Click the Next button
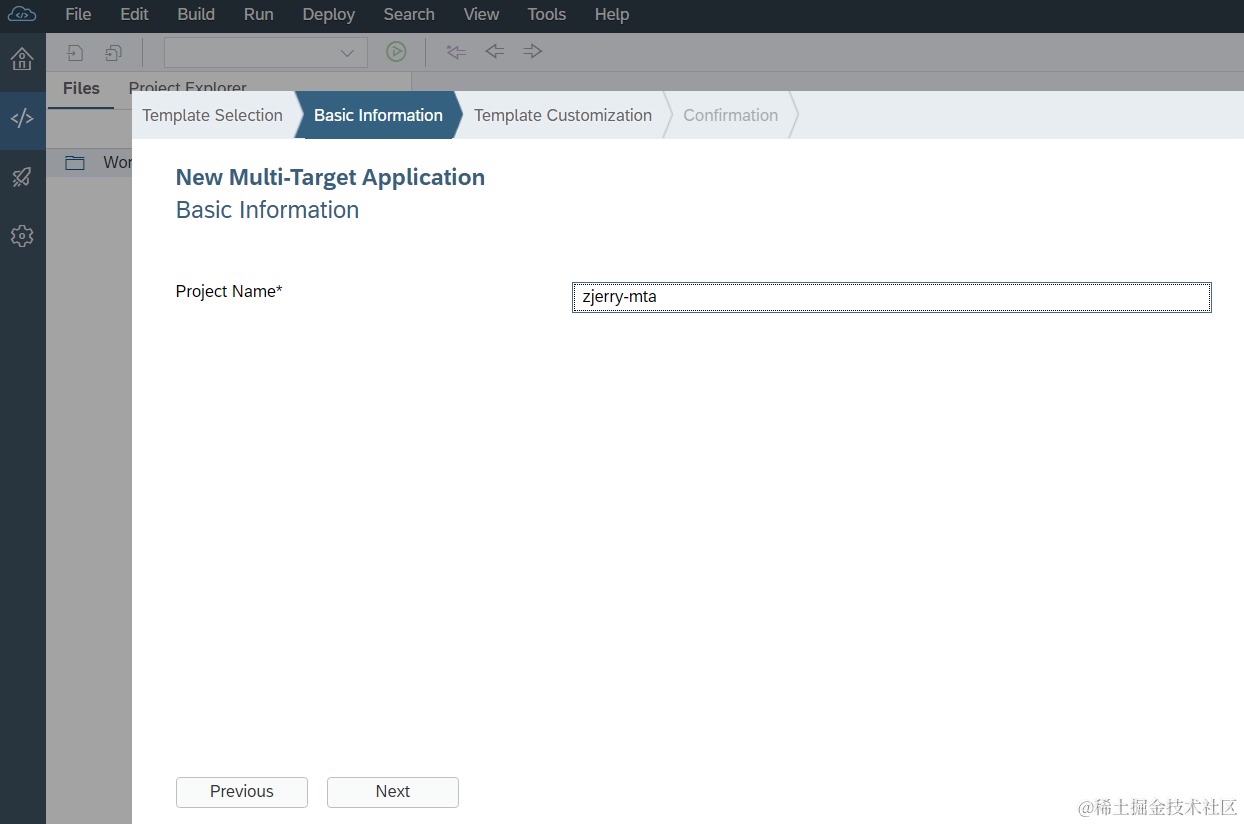Image resolution: width=1244 pixels, height=824 pixels. pos(393,792)
